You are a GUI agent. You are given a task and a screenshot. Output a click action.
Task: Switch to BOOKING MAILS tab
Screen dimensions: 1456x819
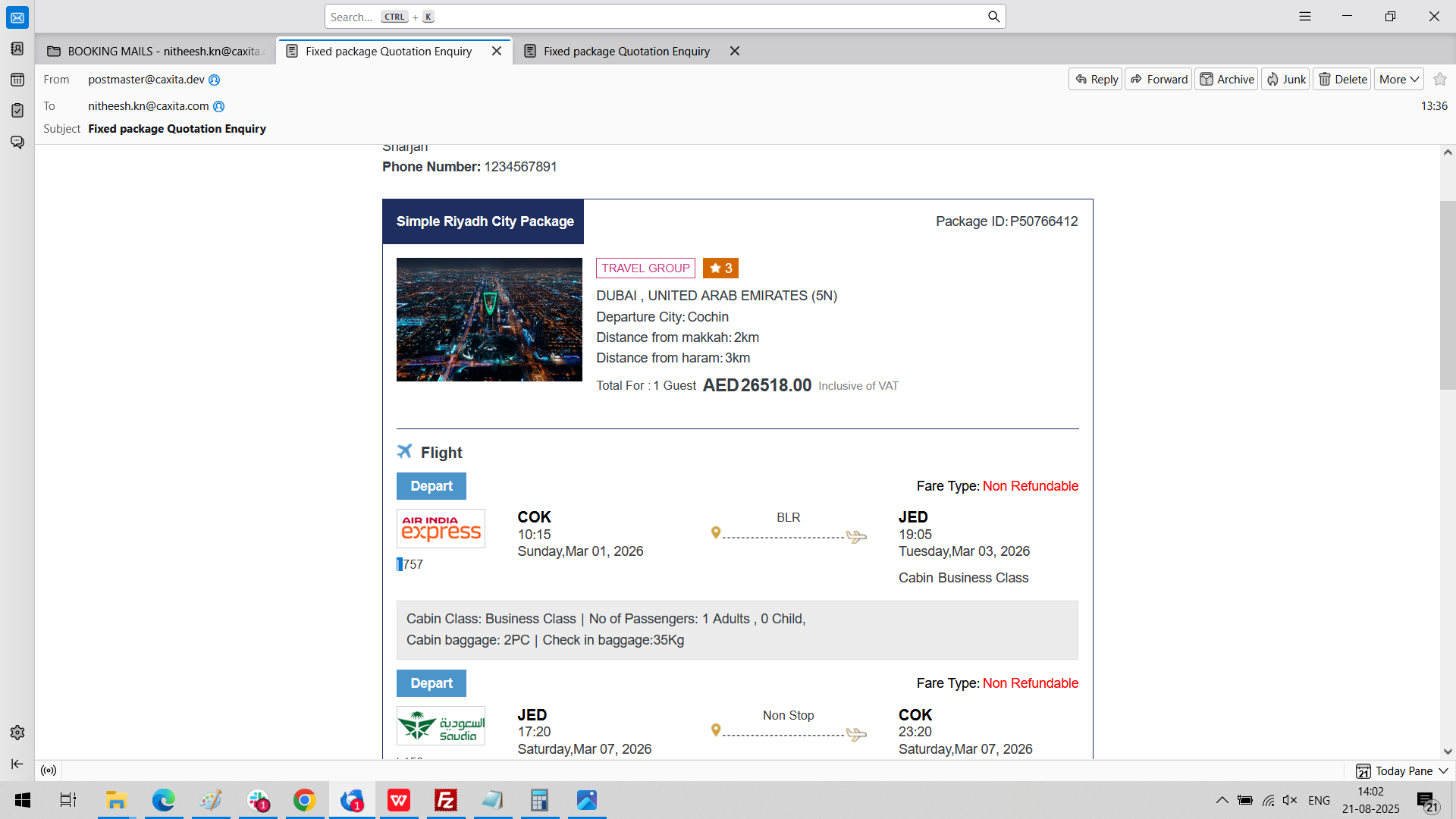[155, 51]
